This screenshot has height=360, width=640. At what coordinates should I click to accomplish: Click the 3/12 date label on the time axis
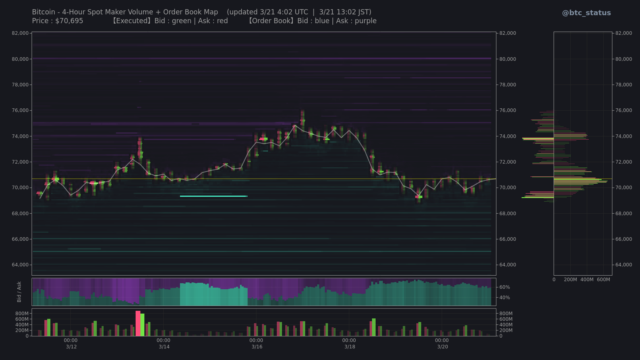(x=71, y=347)
